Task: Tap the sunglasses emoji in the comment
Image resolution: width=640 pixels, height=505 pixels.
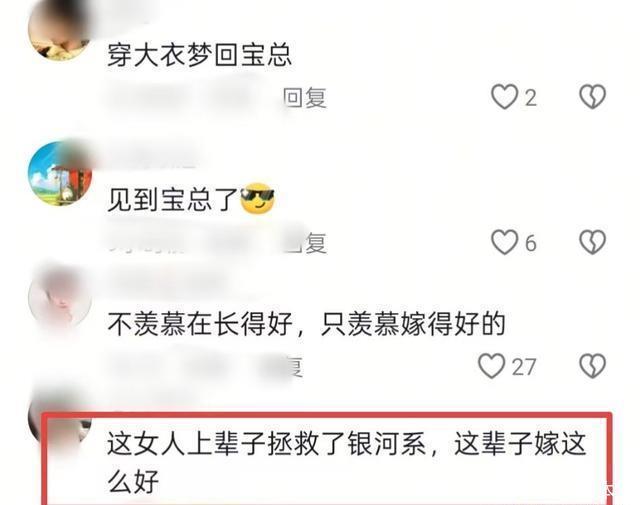Action: (x=258, y=198)
